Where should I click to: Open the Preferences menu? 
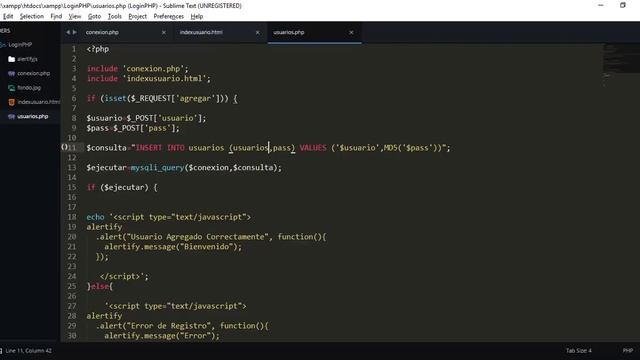coord(168,16)
